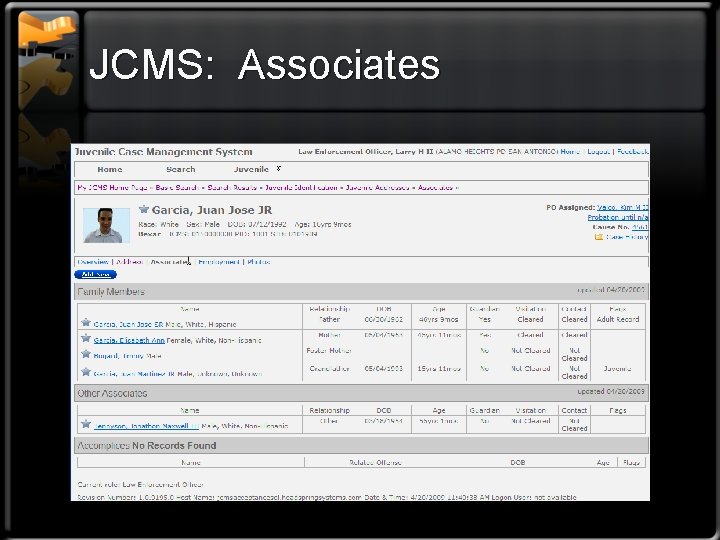Go to Search Results breadcrumb
Image resolution: width=720 pixels, height=540 pixels.
(x=232, y=188)
